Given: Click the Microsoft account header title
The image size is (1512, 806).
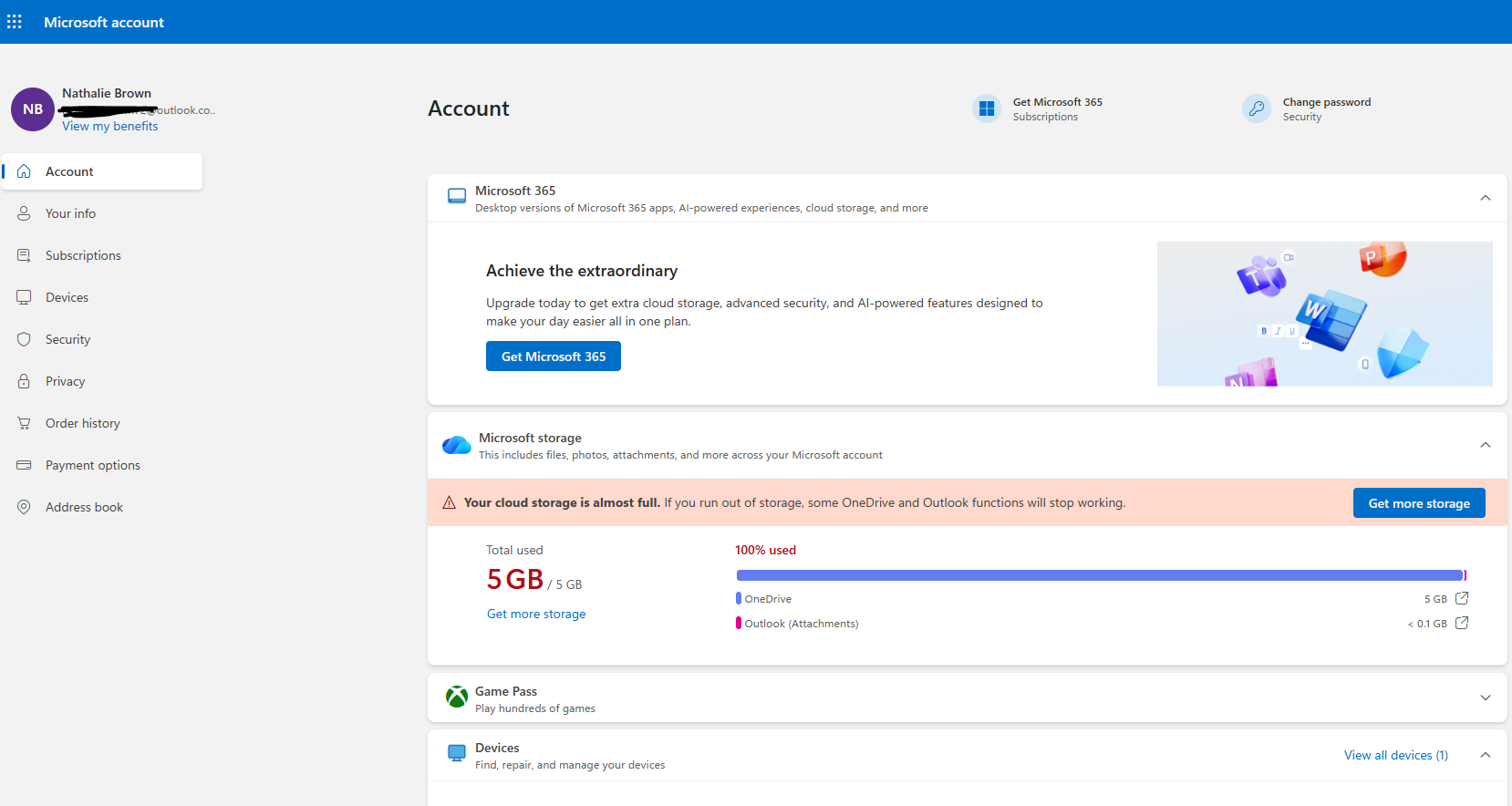Looking at the screenshot, I should 104,22.
